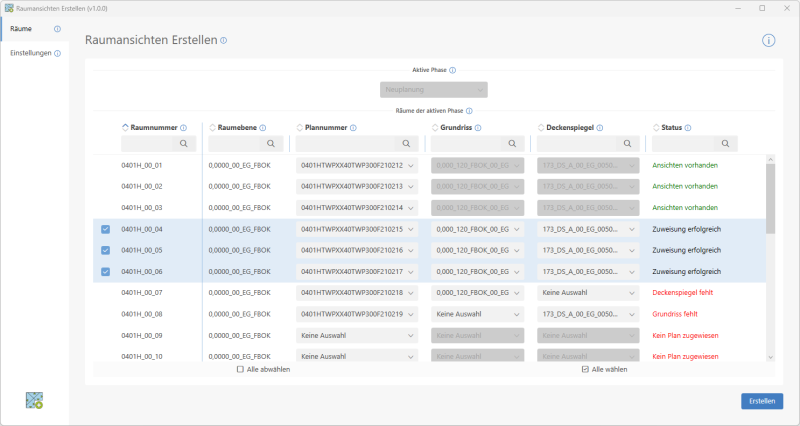Click the search icon in Plannummer filter

pos(411,144)
